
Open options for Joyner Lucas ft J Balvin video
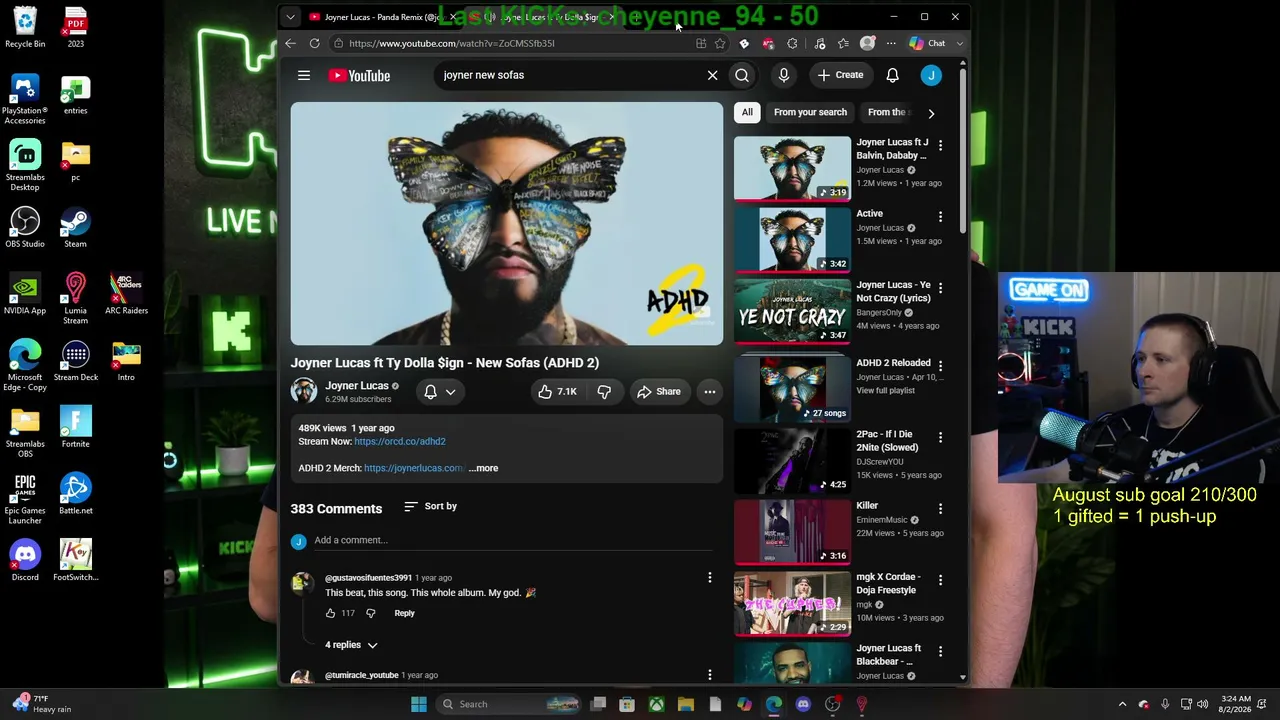pos(940,145)
